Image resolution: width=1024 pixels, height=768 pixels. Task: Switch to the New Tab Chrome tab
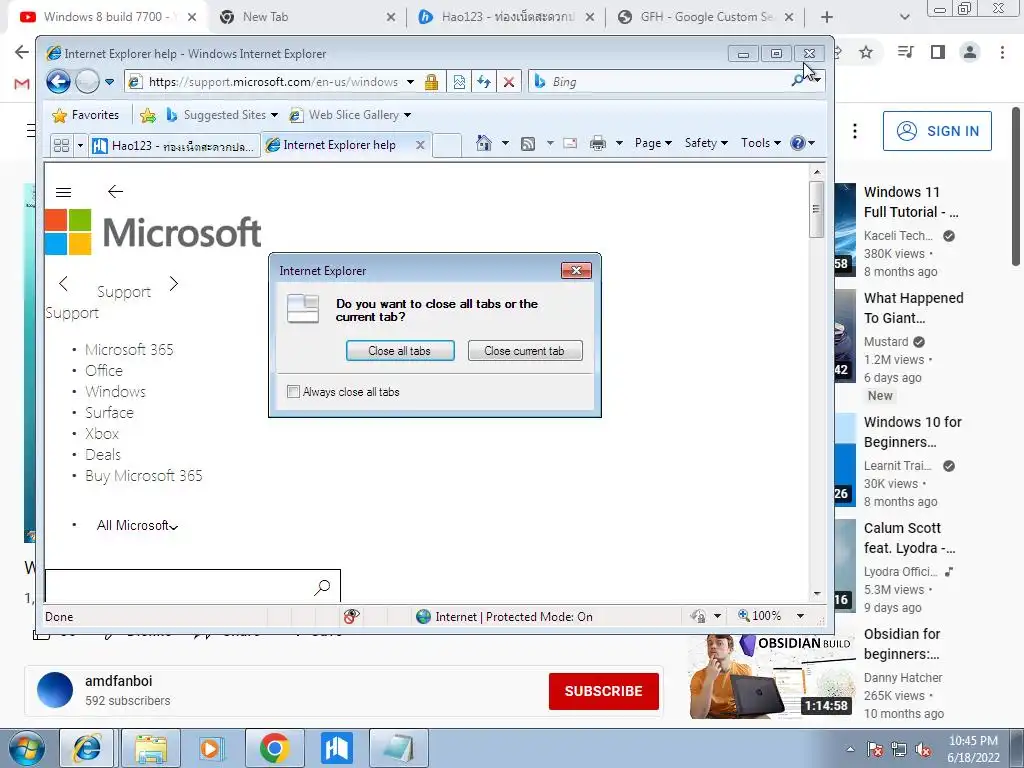point(307,17)
